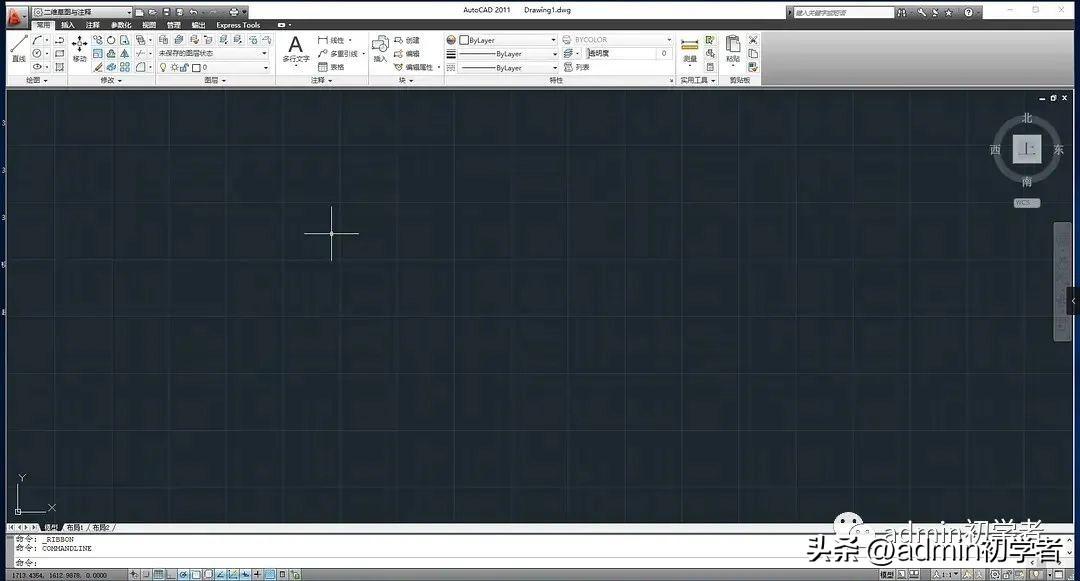Click the Save icon in quick access toolbar
This screenshot has height=581, width=1080.
click(x=166, y=12)
